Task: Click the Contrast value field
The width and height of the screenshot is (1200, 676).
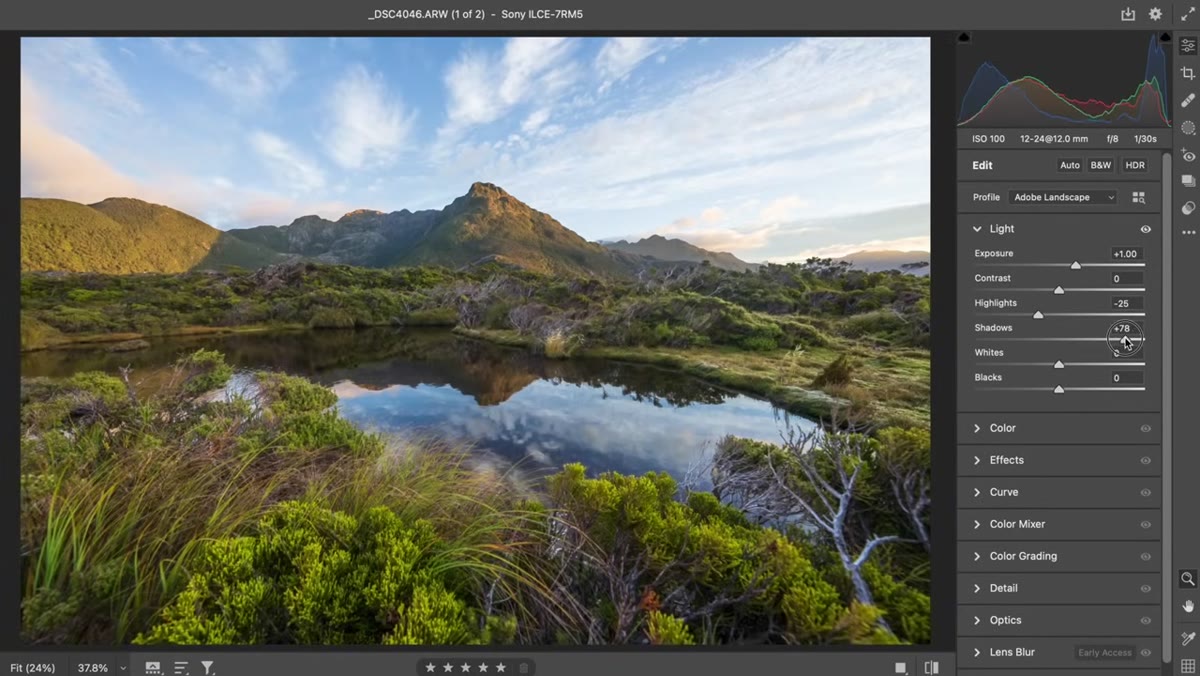Action: point(1125,279)
